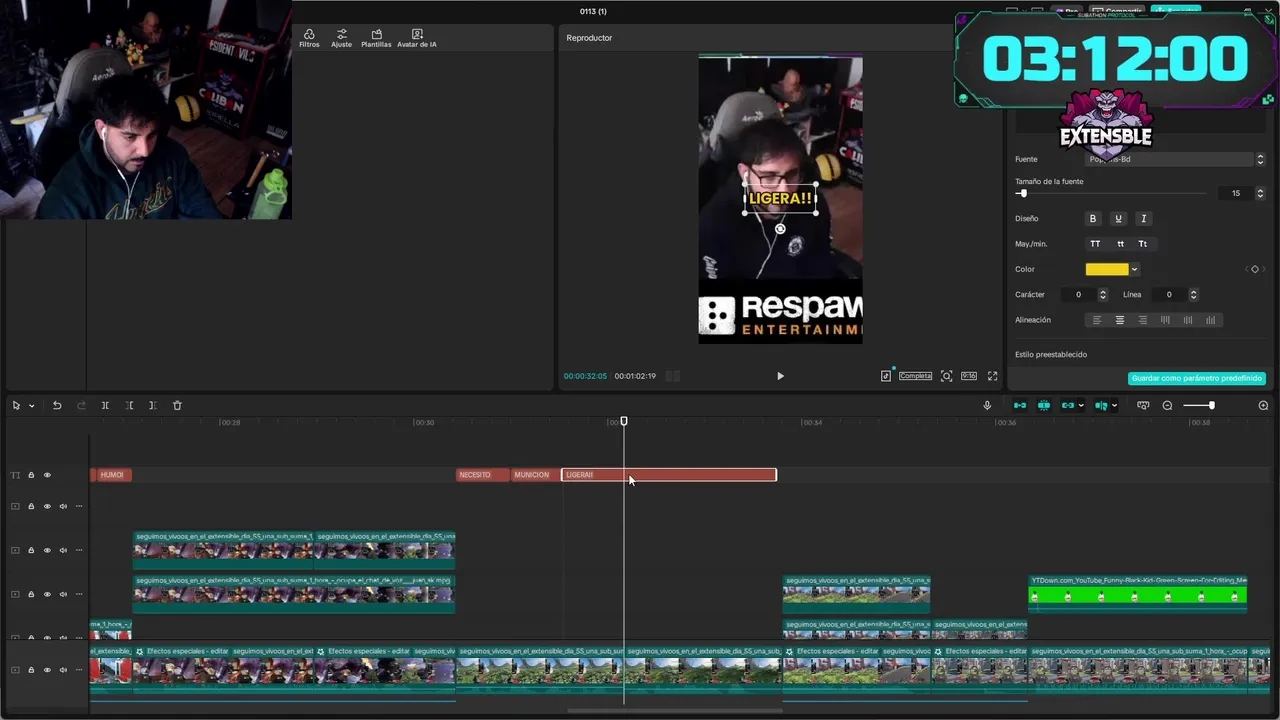Hide the main bottom track with eye icon
Screen dimensions: 1280x720
coord(47,670)
